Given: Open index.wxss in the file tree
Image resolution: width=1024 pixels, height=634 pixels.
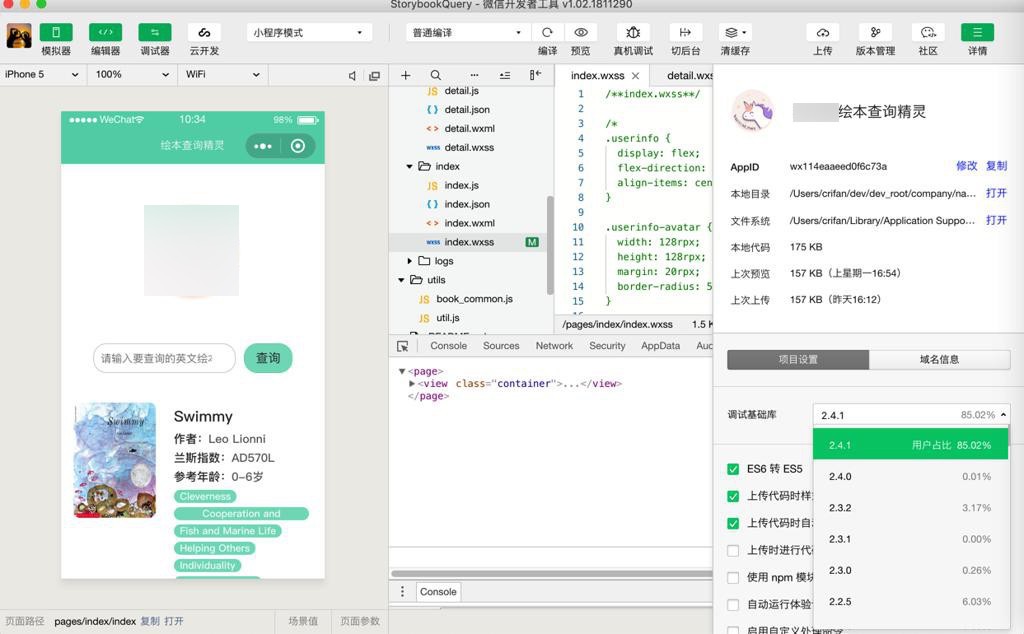Looking at the screenshot, I should coord(469,242).
